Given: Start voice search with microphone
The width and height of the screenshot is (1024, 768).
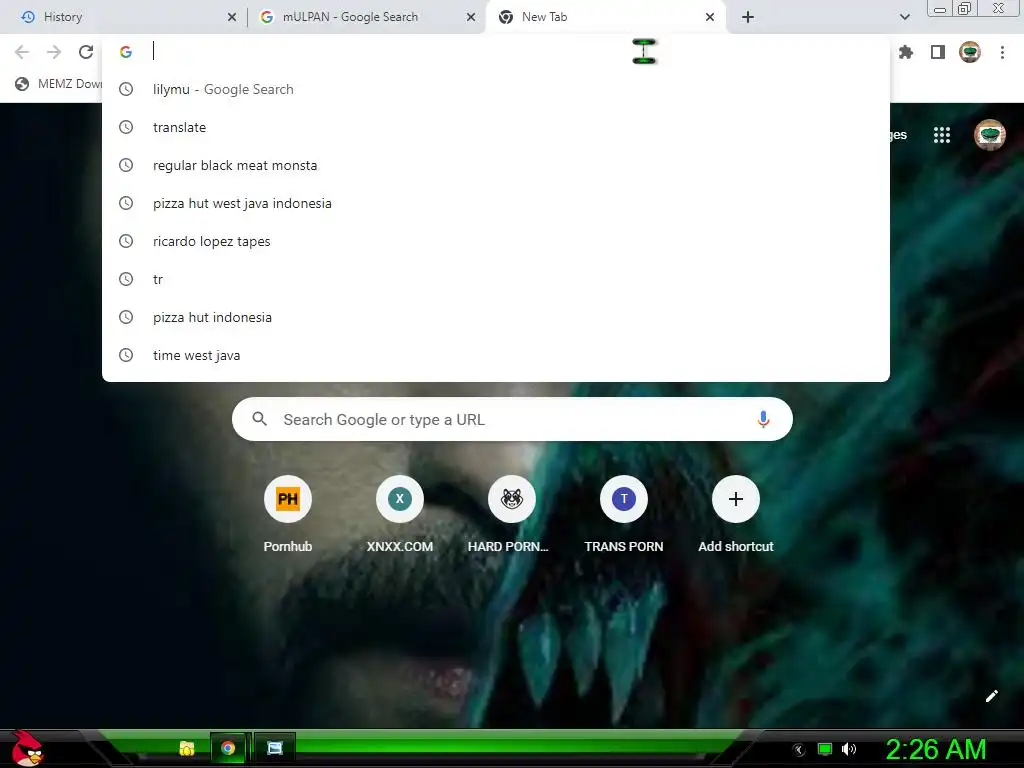Looking at the screenshot, I should (x=763, y=419).
